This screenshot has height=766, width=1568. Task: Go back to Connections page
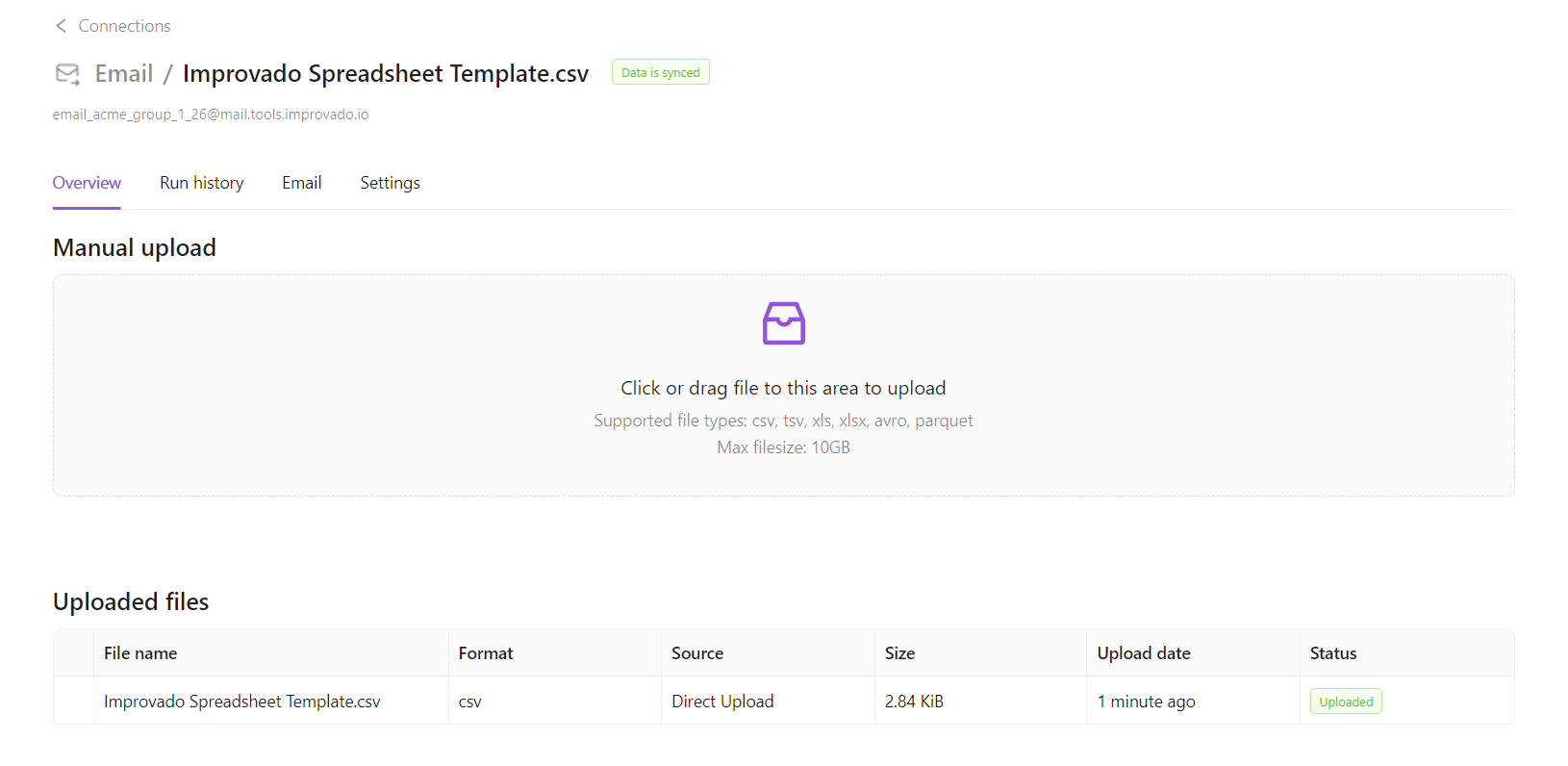tap(124, 26)
